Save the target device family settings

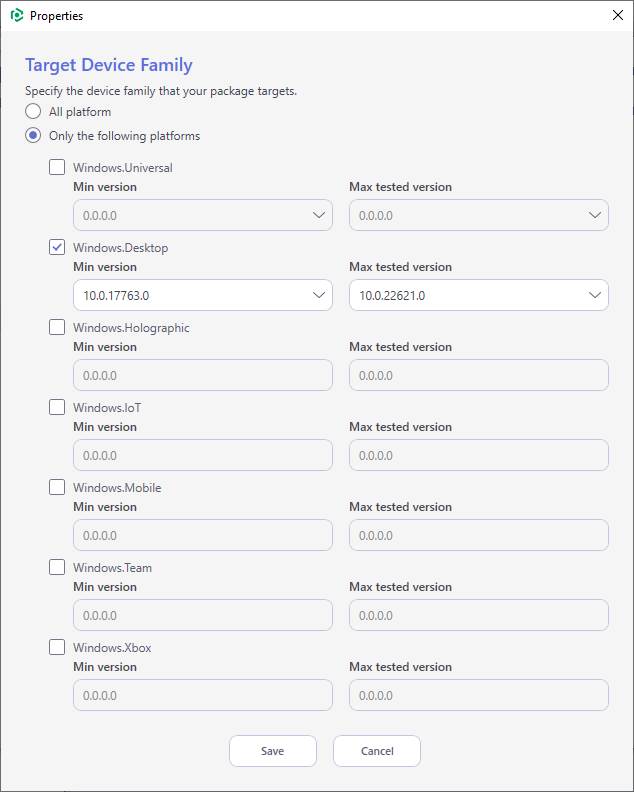pos(273,751)
